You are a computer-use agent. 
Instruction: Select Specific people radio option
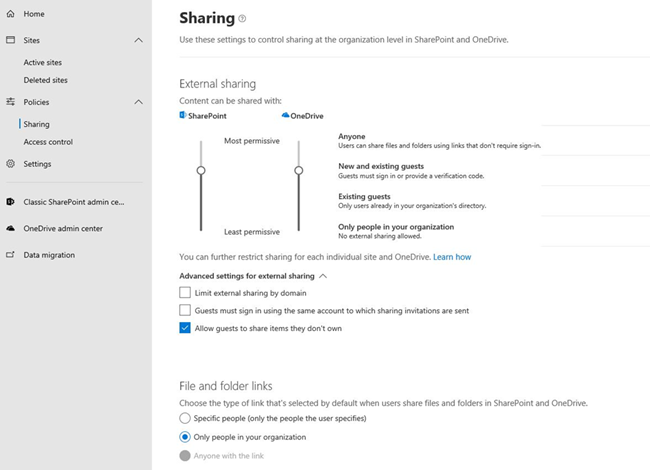tap(185, 418)
